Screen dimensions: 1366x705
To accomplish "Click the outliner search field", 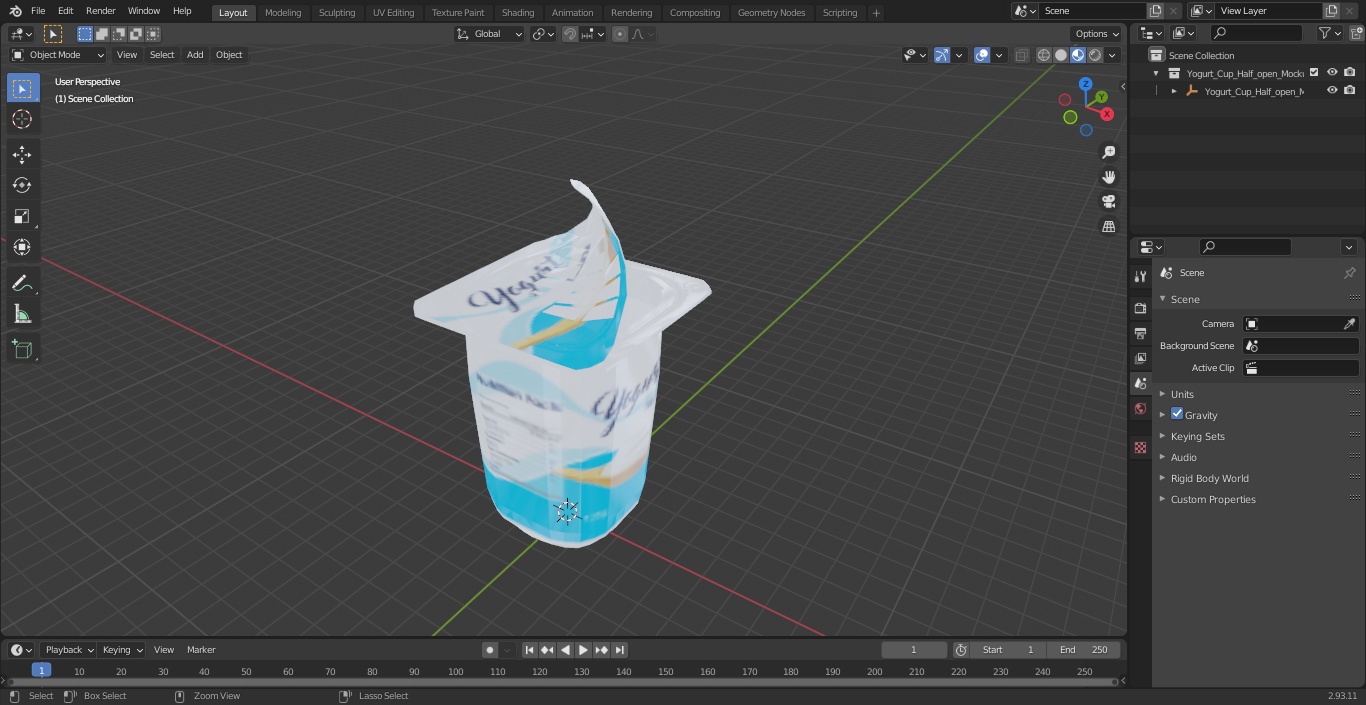I will pos(1256,33).
